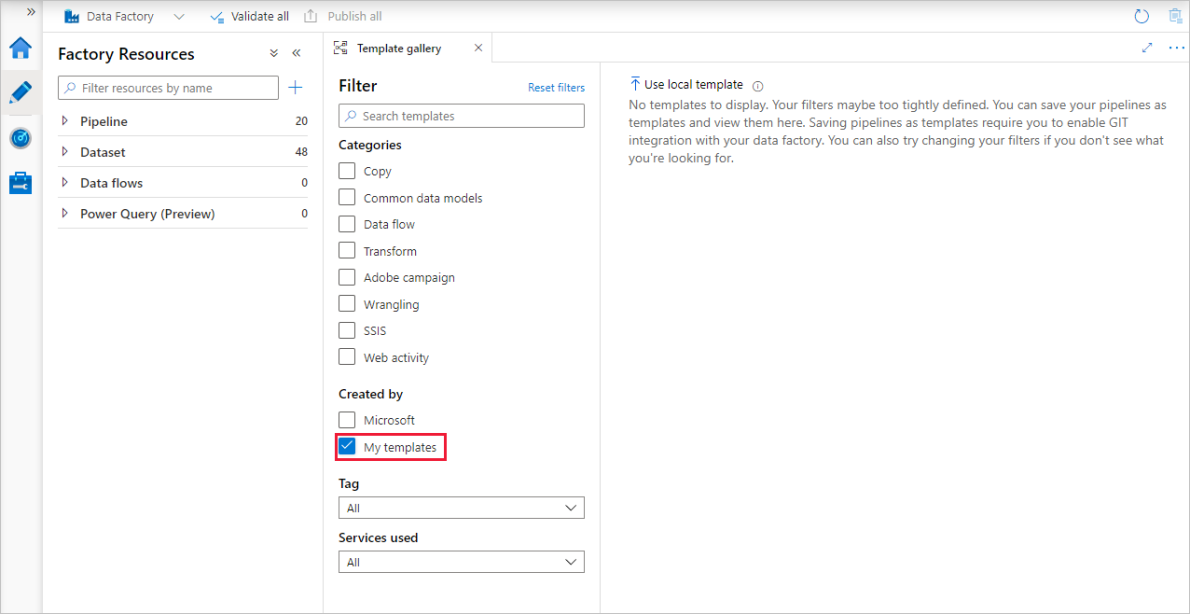Enable the Copy category filter
1190x614 pixels.
(347, 170)
